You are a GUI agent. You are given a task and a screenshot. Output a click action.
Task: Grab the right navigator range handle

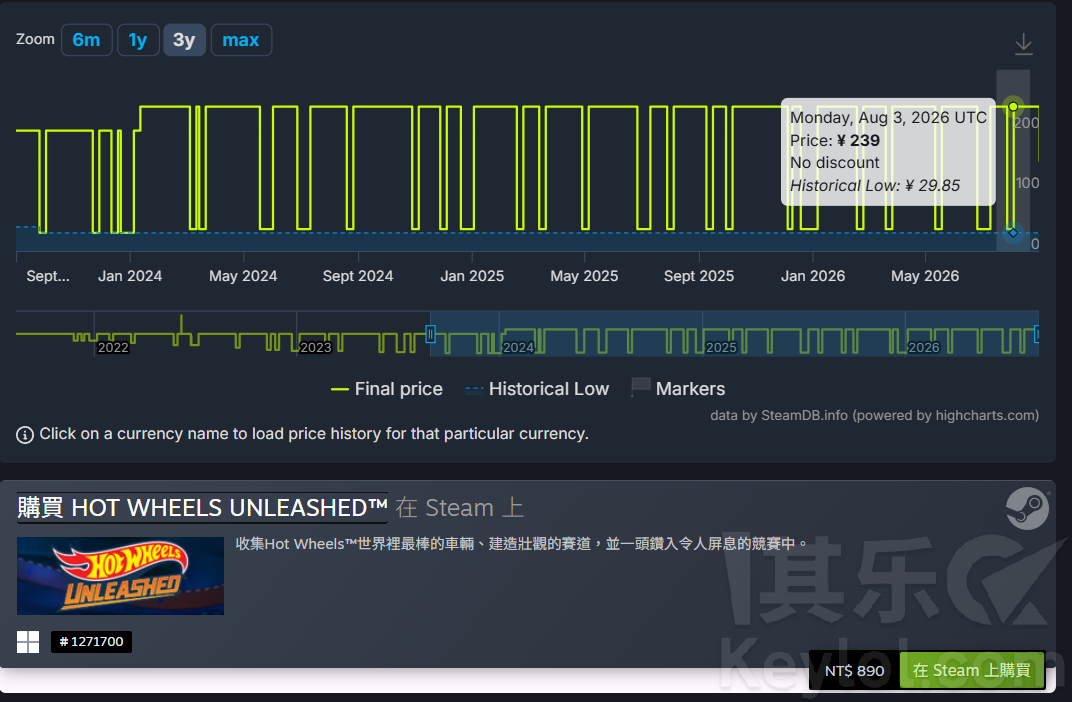coord(1036,334)
